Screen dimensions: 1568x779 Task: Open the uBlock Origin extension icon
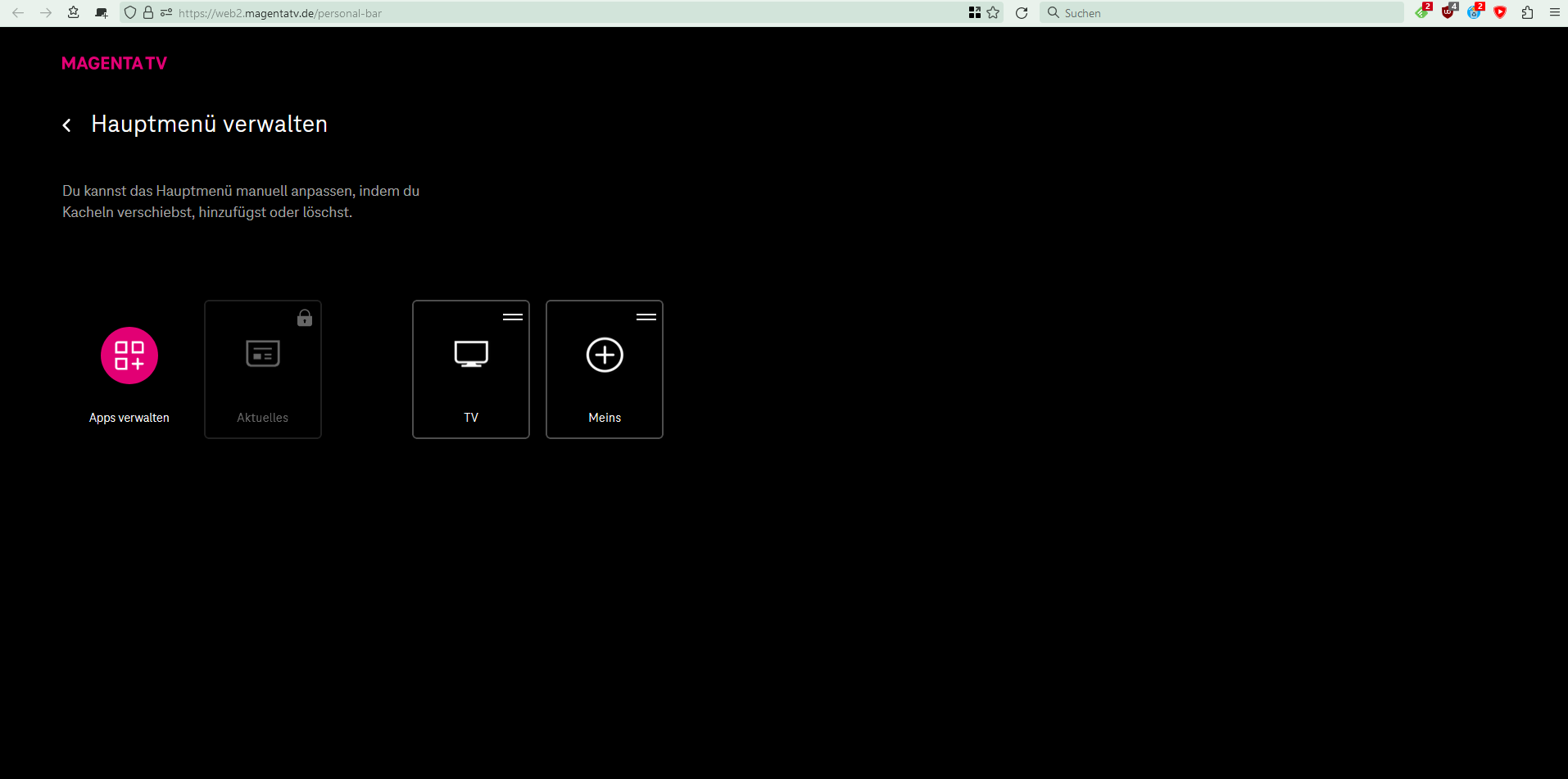1448,12
